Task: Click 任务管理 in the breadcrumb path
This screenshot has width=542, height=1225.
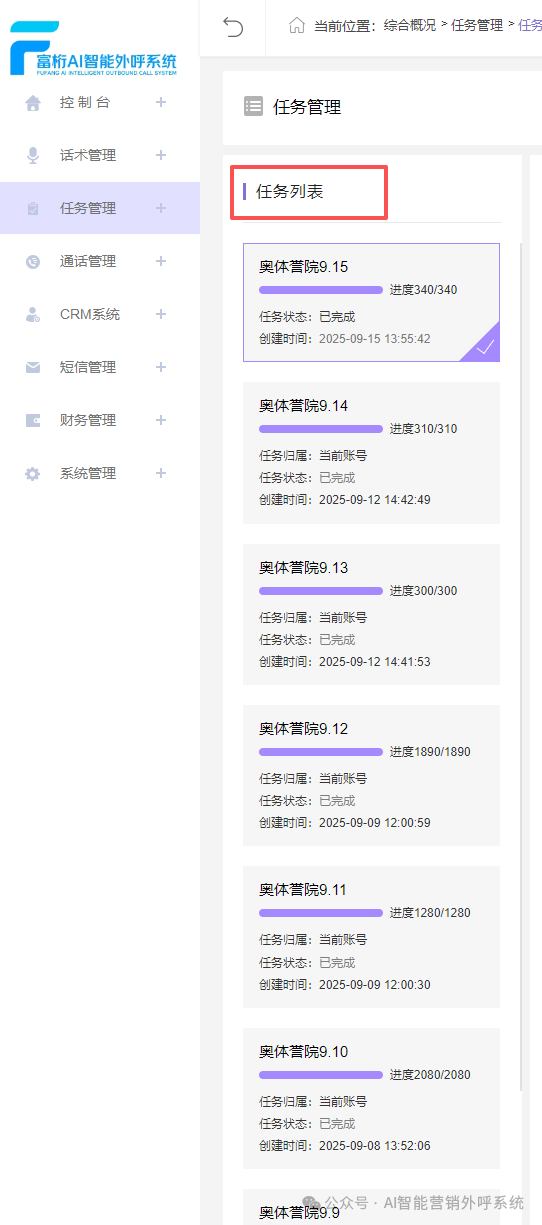Action: pos(477,26)
